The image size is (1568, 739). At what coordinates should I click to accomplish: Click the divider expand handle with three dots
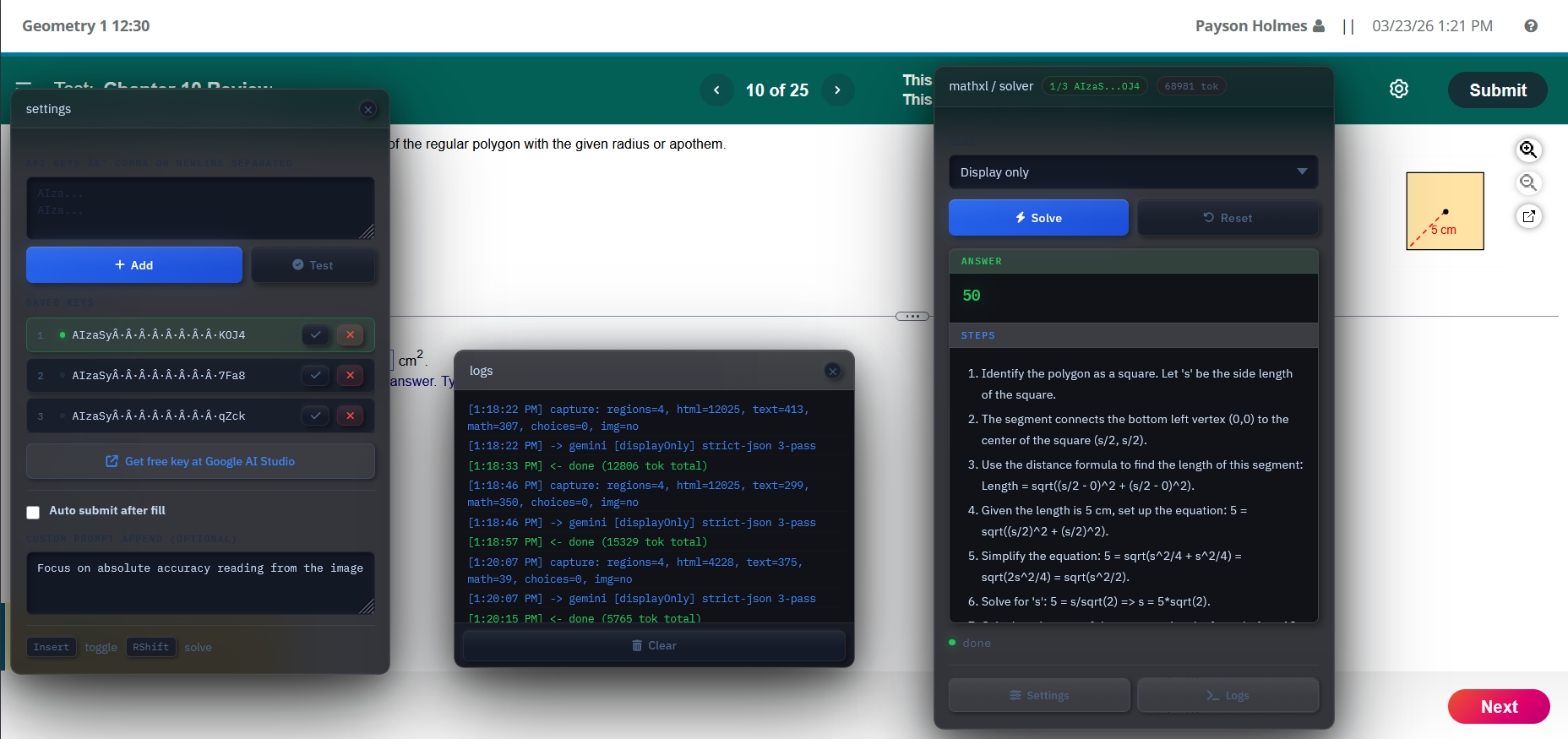912,317
